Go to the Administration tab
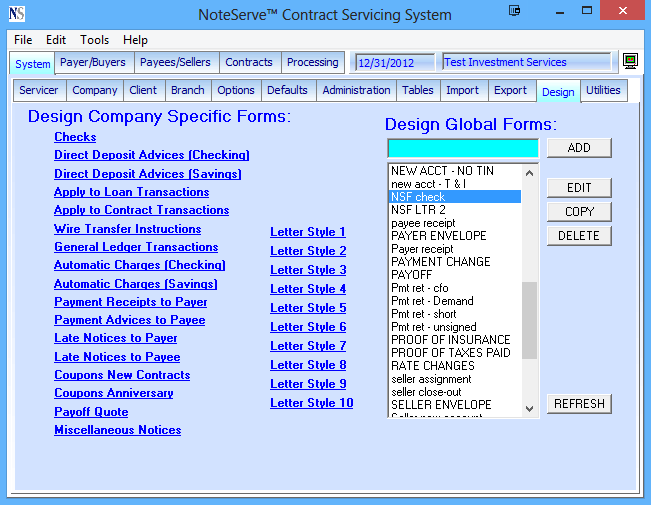651x505 pixels. (x=356, y=90)
